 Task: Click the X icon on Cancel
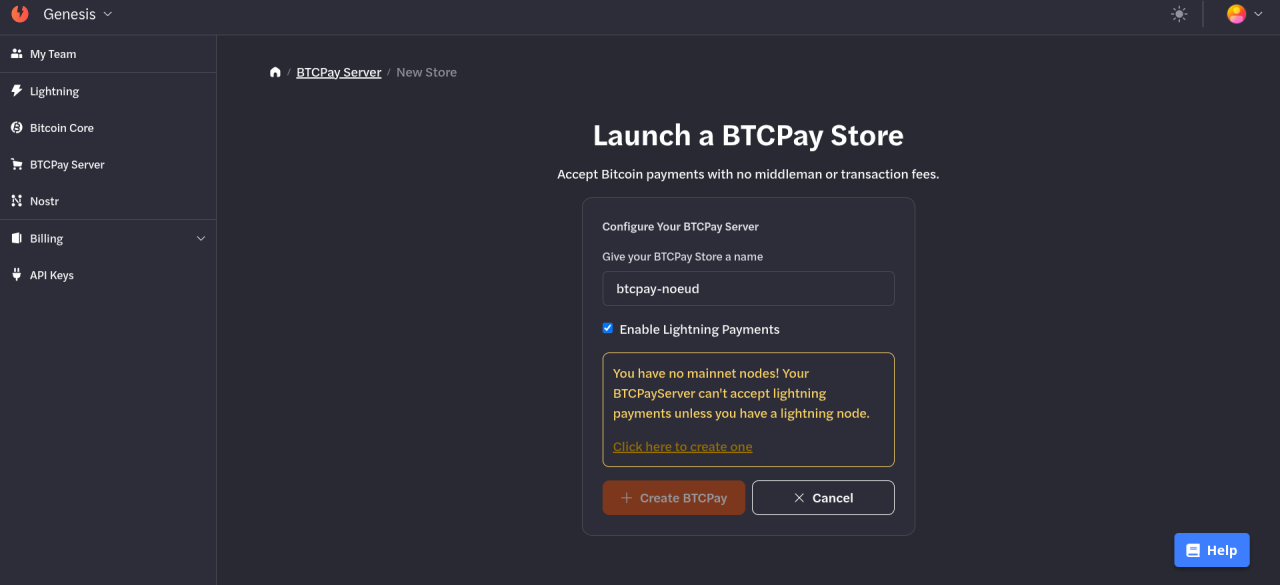[x=799, y=498]
